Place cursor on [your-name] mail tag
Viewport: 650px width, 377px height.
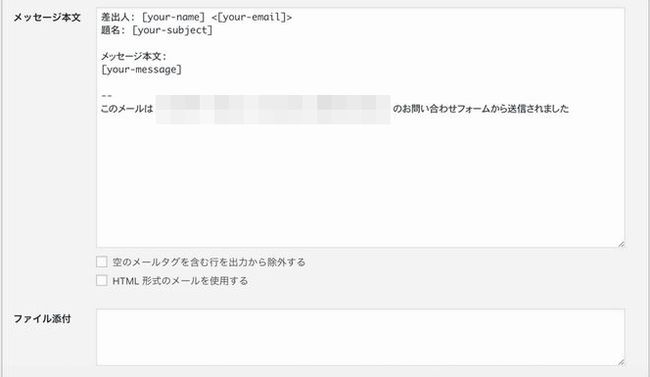coord(173,17)
